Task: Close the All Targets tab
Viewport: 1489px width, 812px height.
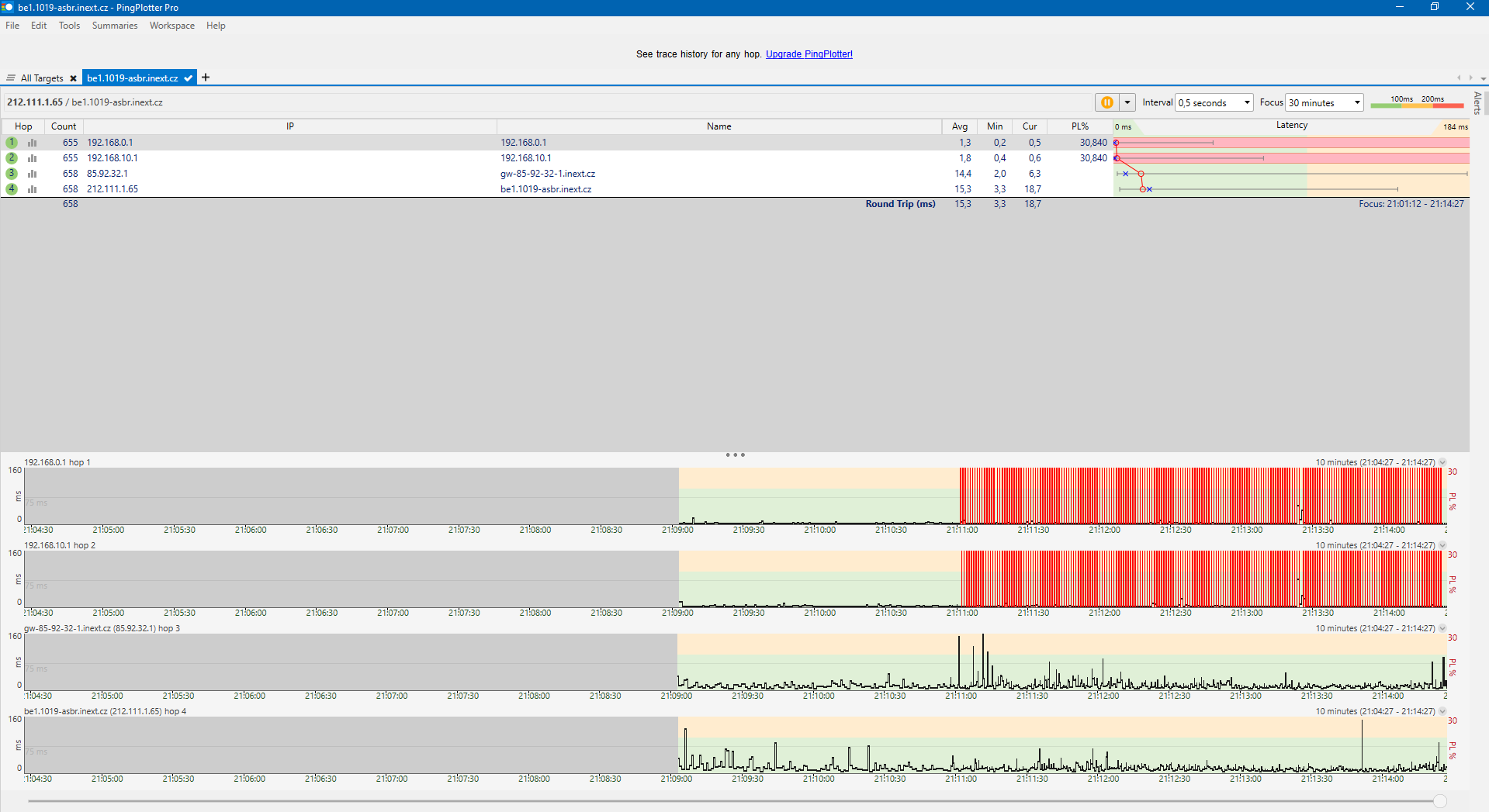Action: [73, 78]
